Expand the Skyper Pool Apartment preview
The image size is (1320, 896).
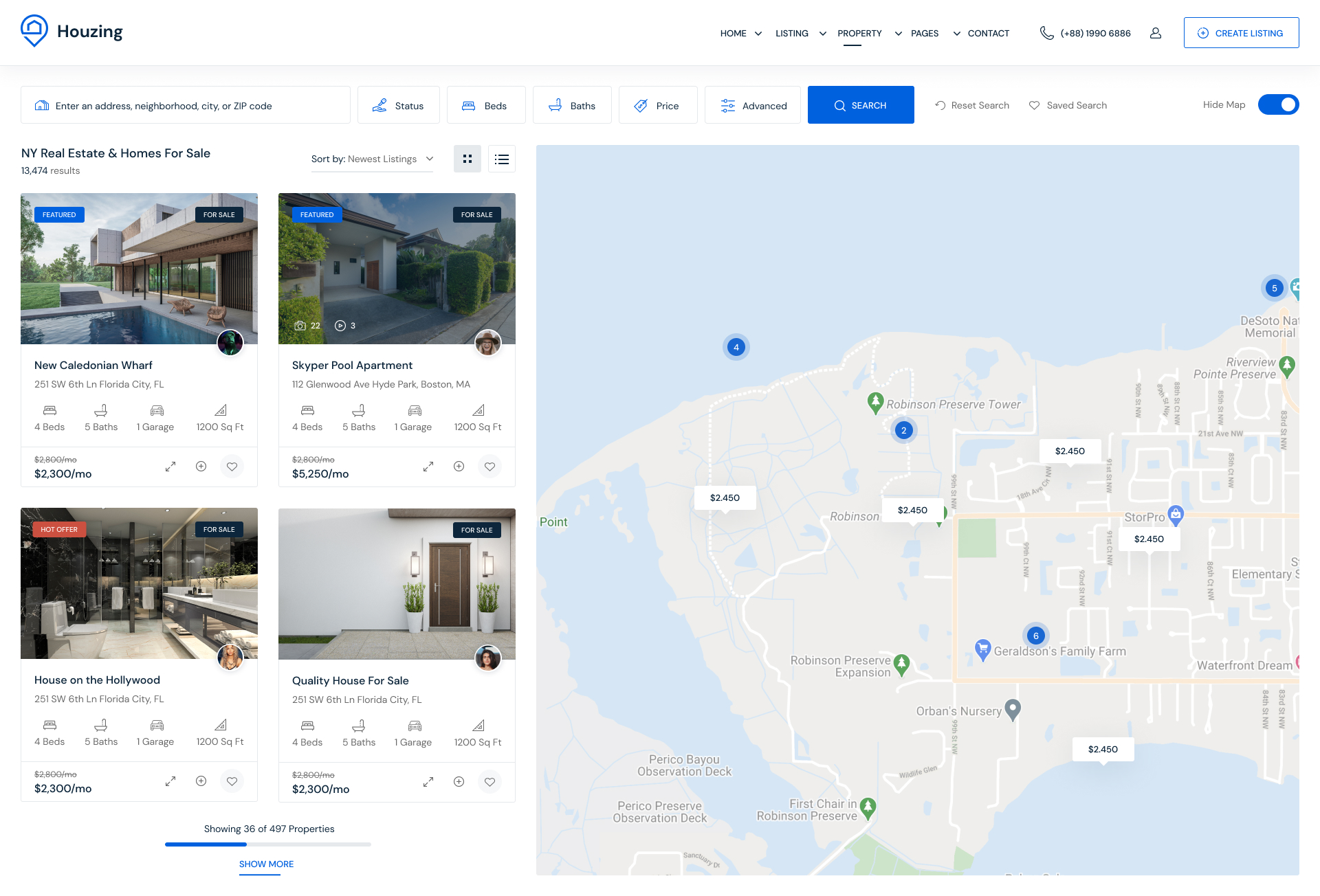(x=428, y=467)
